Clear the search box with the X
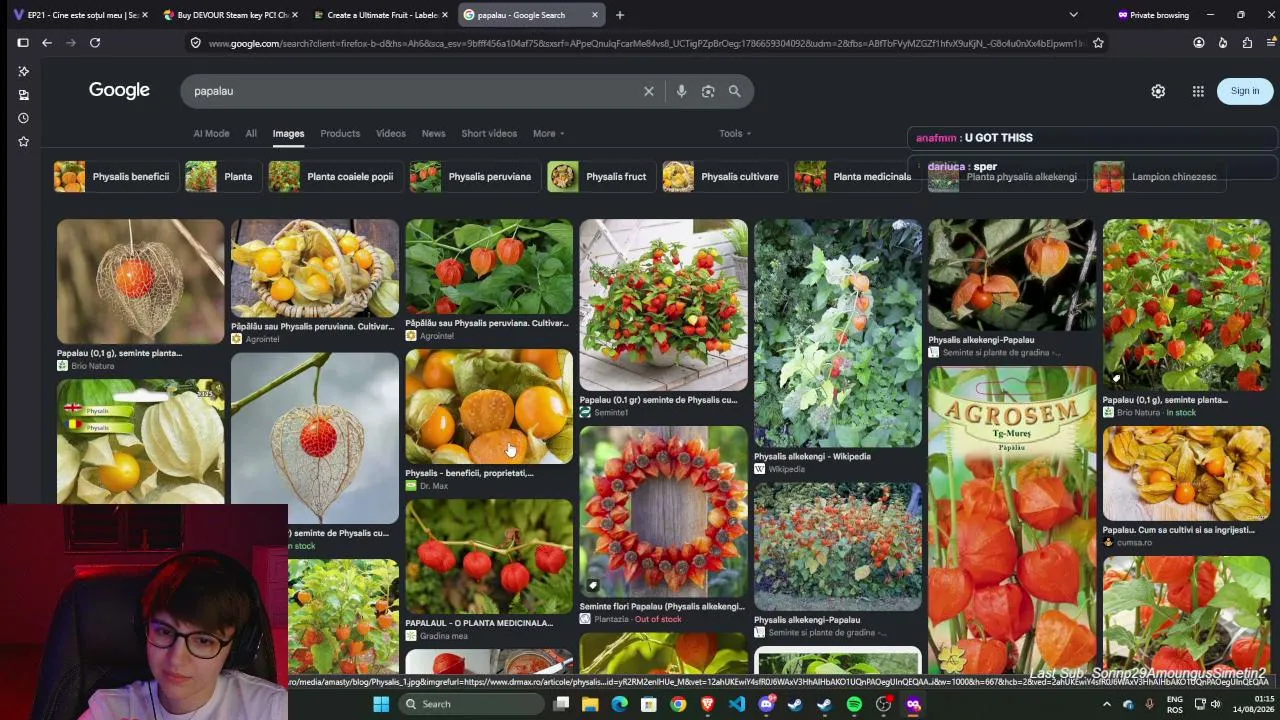 click(649, 91)
